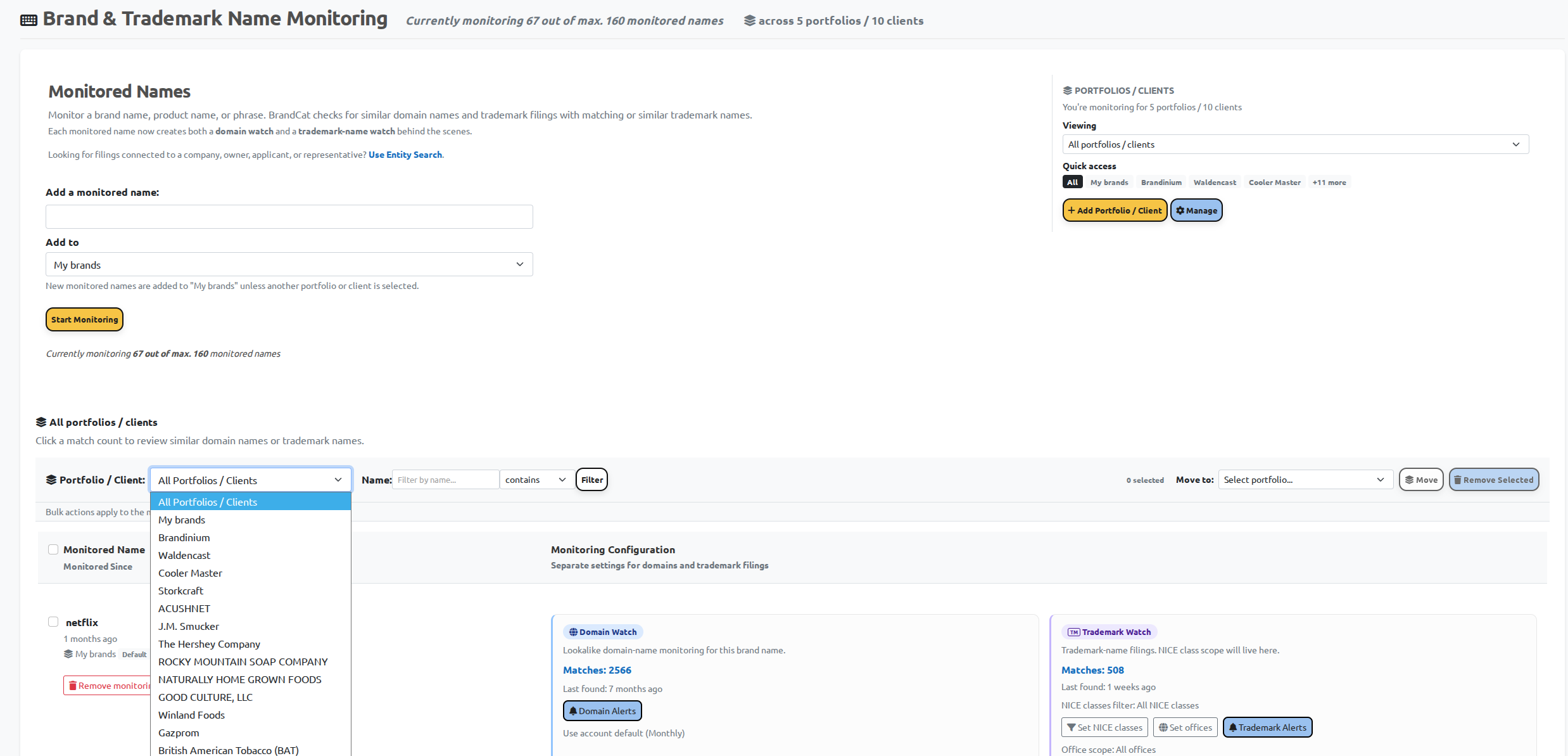The width and height of the screenshot is (1568, 756).
Task: Click the Start Monitoring button
Action: (x=84, y=319)
